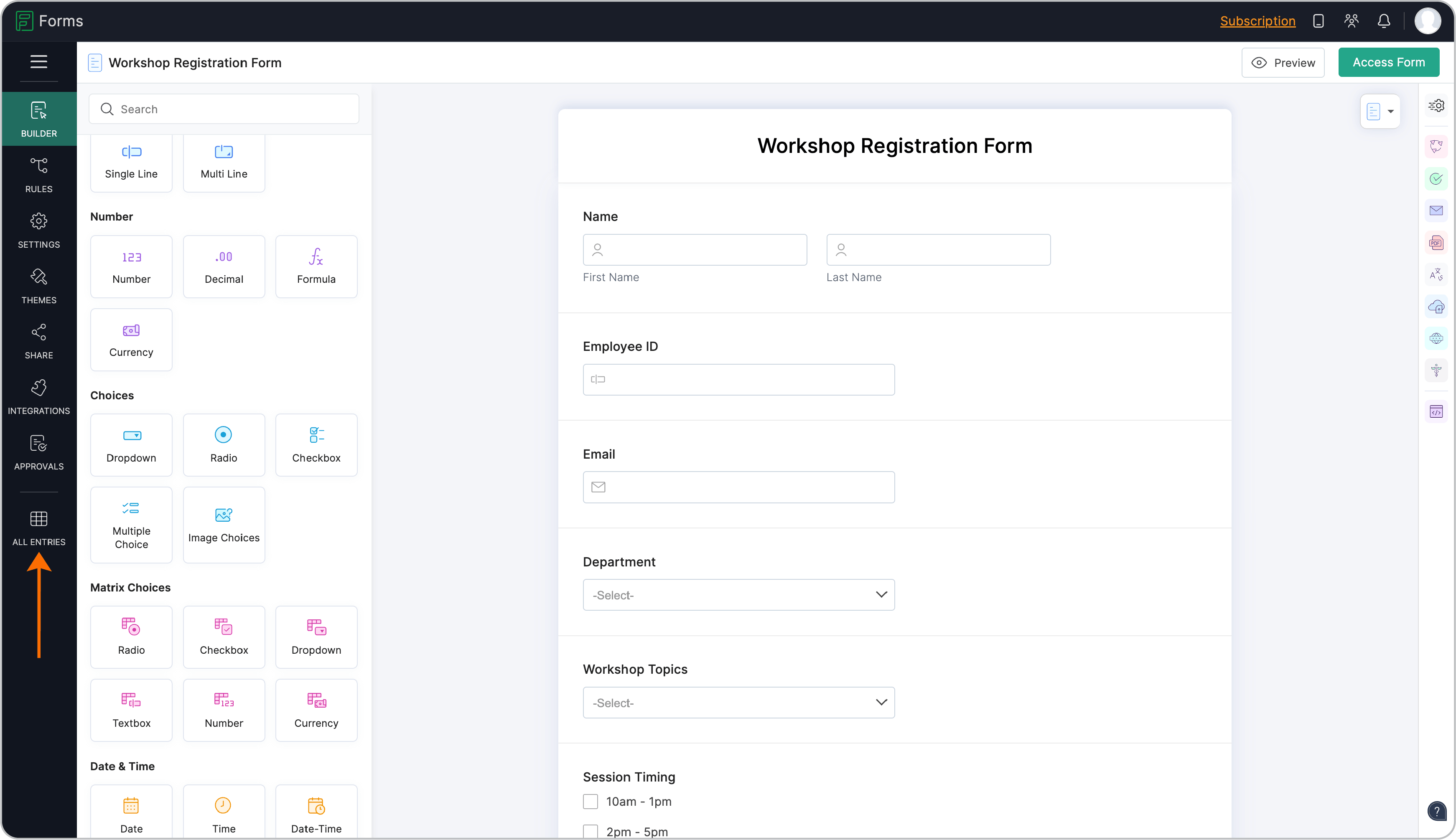Open the Subscription link
The width and height of the screenshot is (1456, 840).
click(x=1257, y=21)
